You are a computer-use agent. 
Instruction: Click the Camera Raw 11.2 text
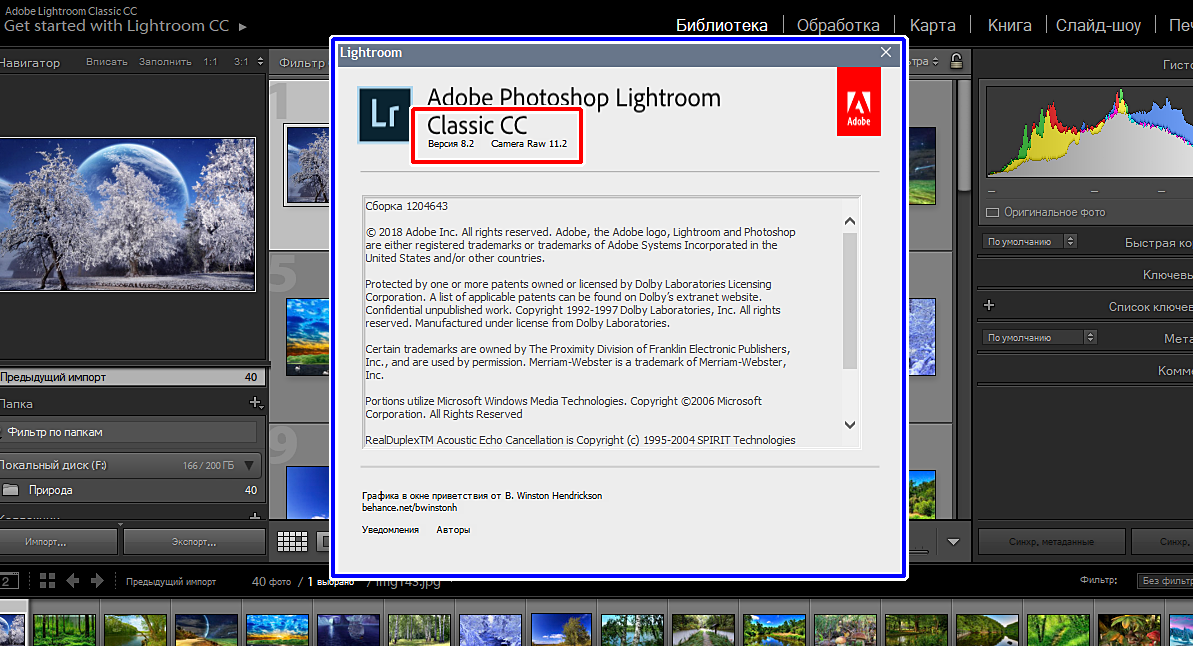529,144
